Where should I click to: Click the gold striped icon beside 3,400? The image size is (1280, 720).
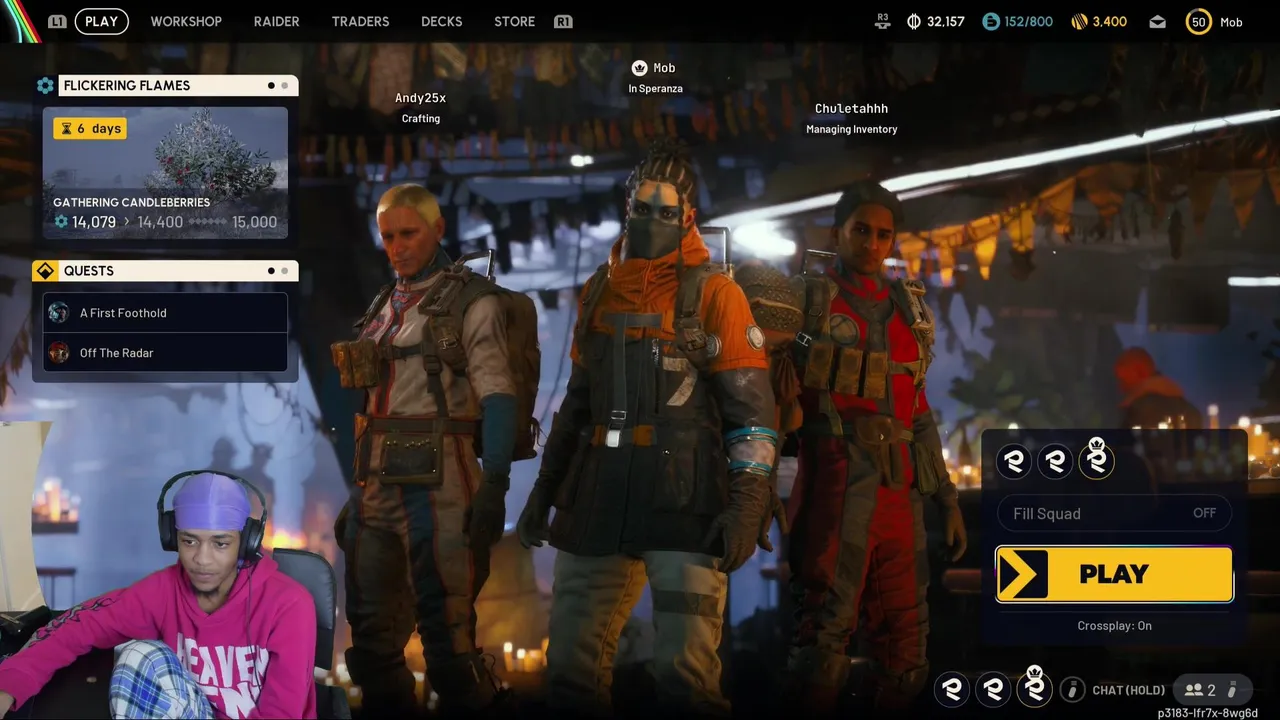[x=1079, y=21]
